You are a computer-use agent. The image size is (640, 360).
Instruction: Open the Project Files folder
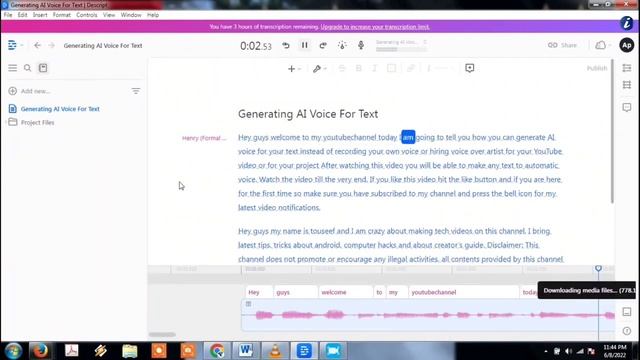click(37, 122)
